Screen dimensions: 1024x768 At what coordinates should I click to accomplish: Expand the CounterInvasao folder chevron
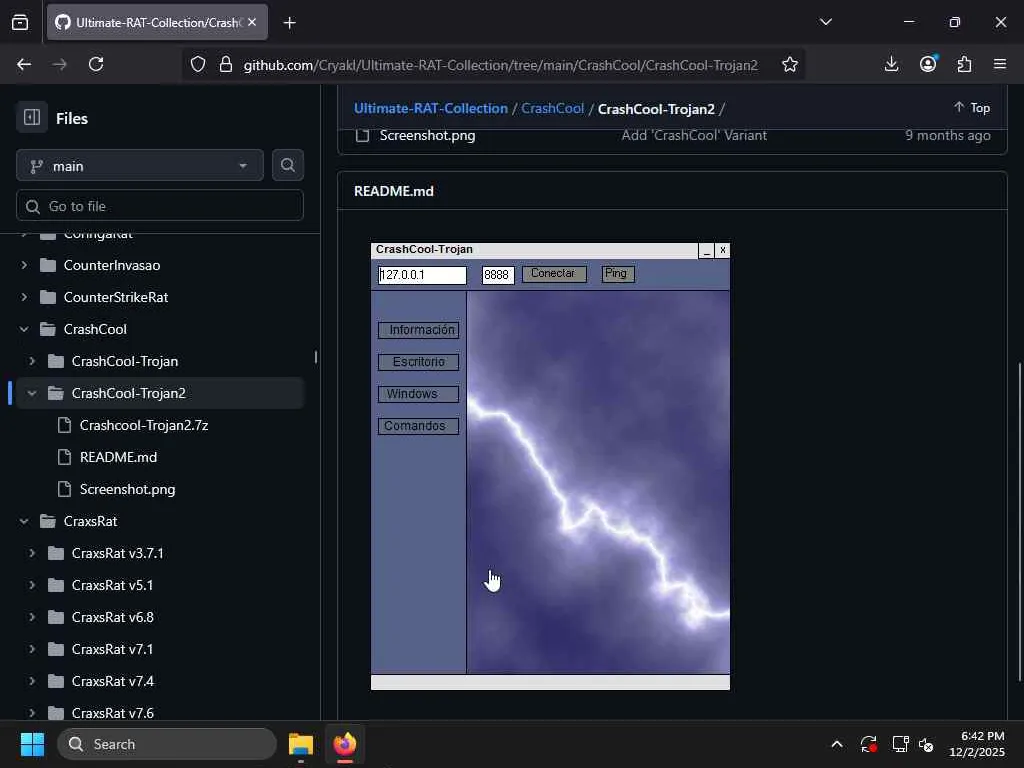tap(24, 265)
